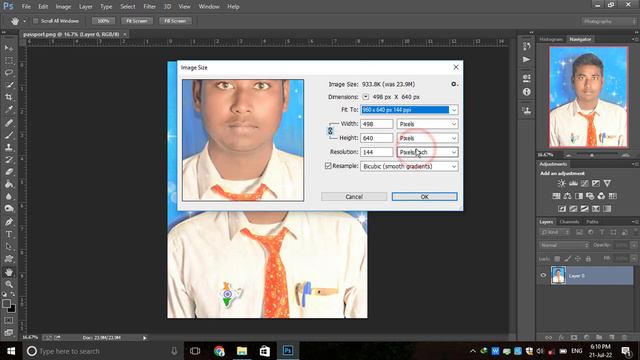Click the Fill Screen button
The width and height of the screenshot is (640, 360).
(x=175, y=21)
